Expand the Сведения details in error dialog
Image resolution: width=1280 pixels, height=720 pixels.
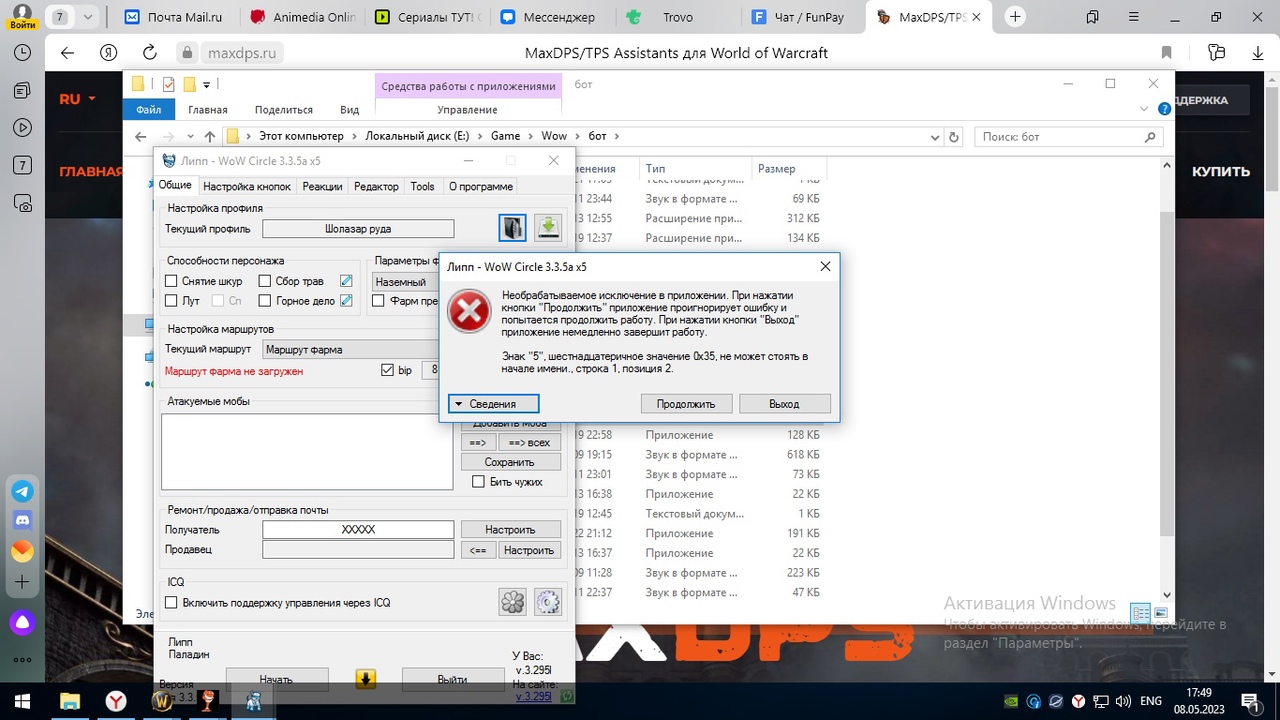494,404
